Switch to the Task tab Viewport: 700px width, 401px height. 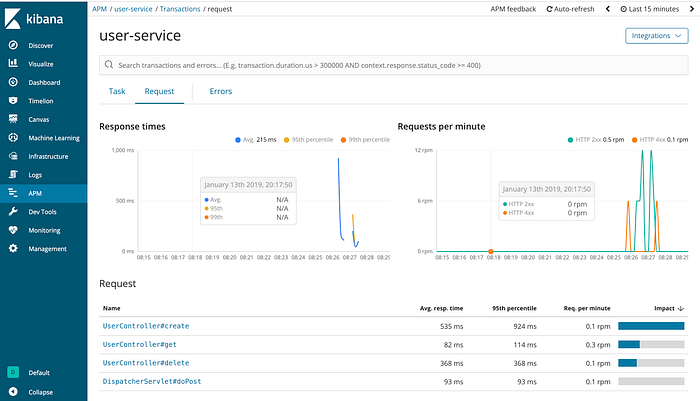117,91
